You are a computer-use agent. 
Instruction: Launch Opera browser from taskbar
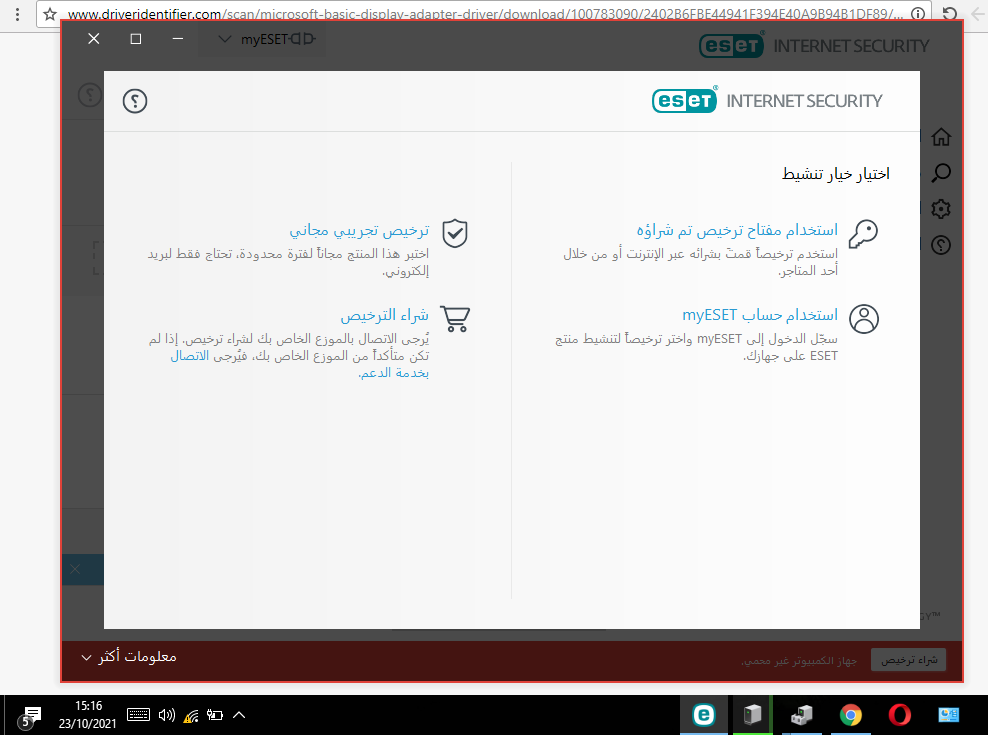tap(899, 715)
